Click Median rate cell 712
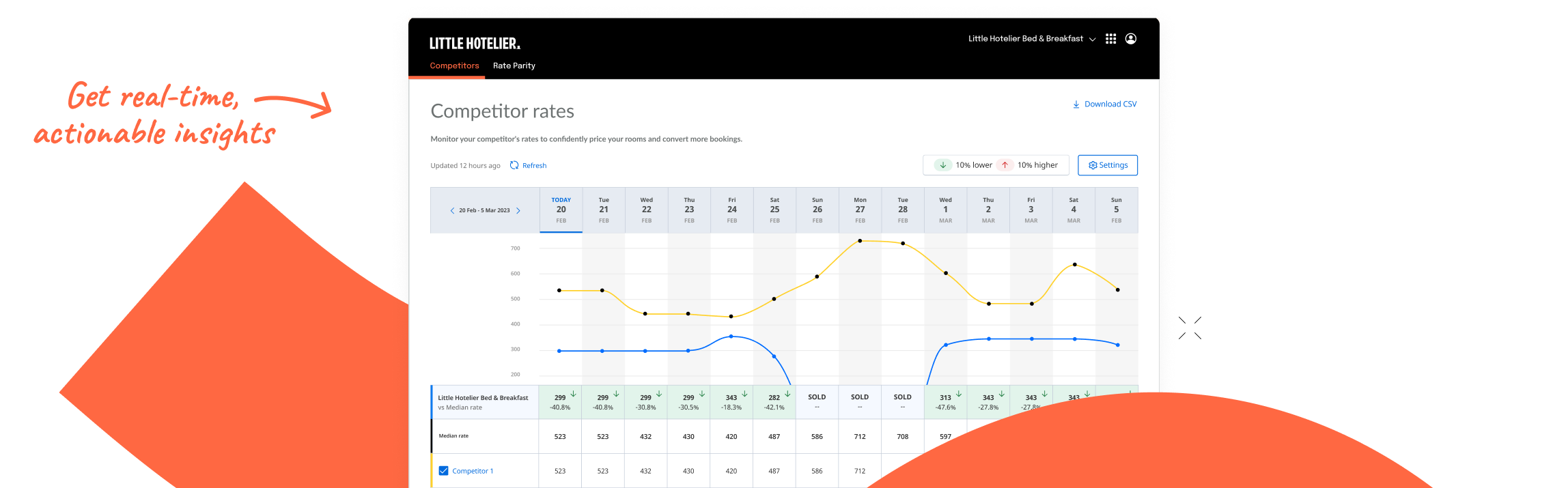1568x488 pixels. (x=860, y=437)
